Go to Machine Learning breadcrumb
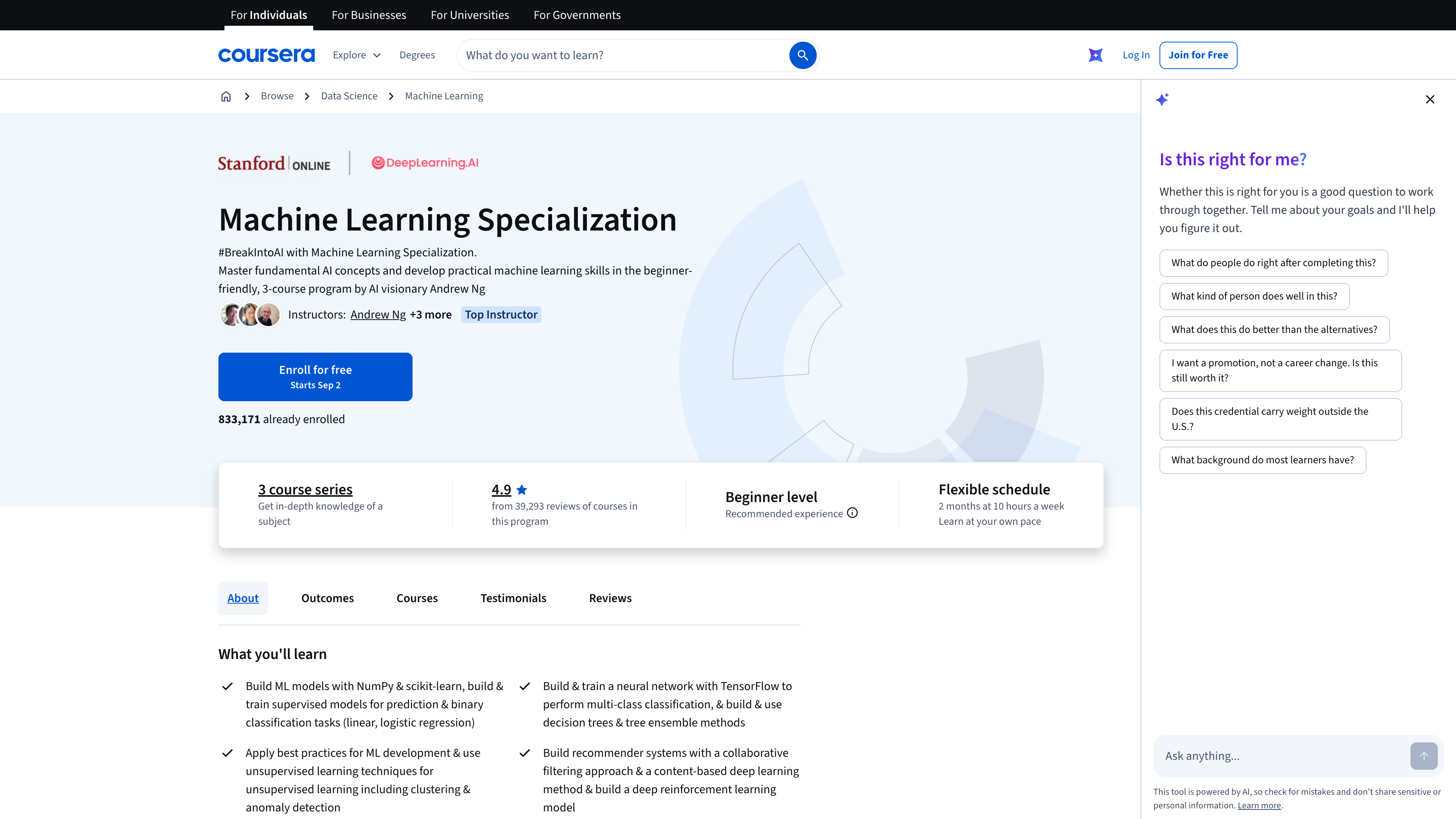 (x=444, y=96)
